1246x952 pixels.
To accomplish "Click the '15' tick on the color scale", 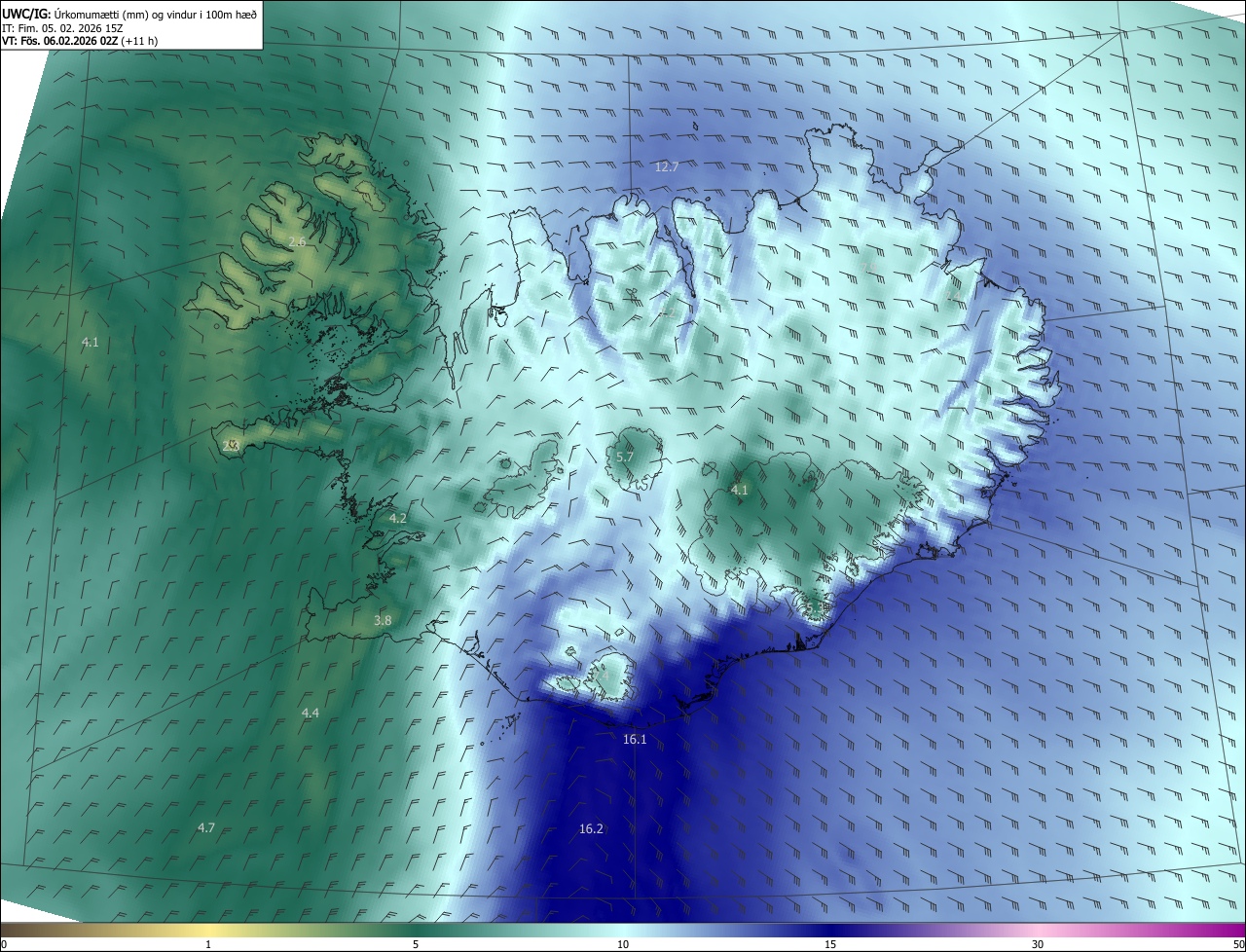I will [x=830, y=944].
